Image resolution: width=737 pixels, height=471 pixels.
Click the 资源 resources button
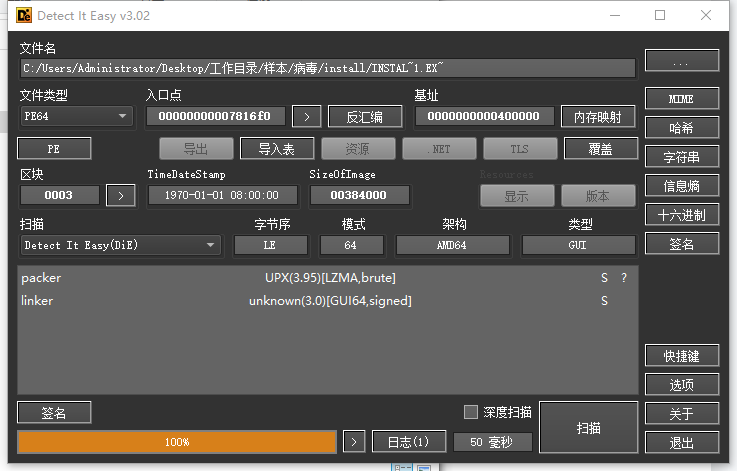358,149
